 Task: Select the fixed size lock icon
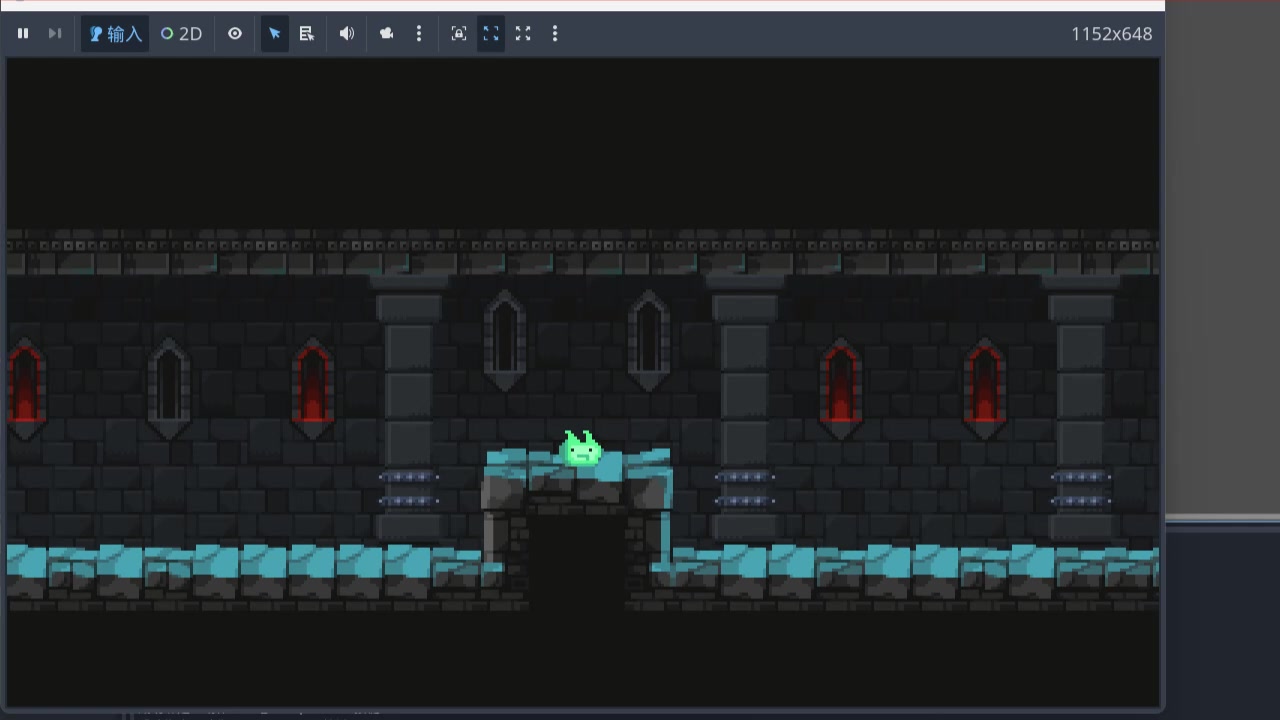459,34
